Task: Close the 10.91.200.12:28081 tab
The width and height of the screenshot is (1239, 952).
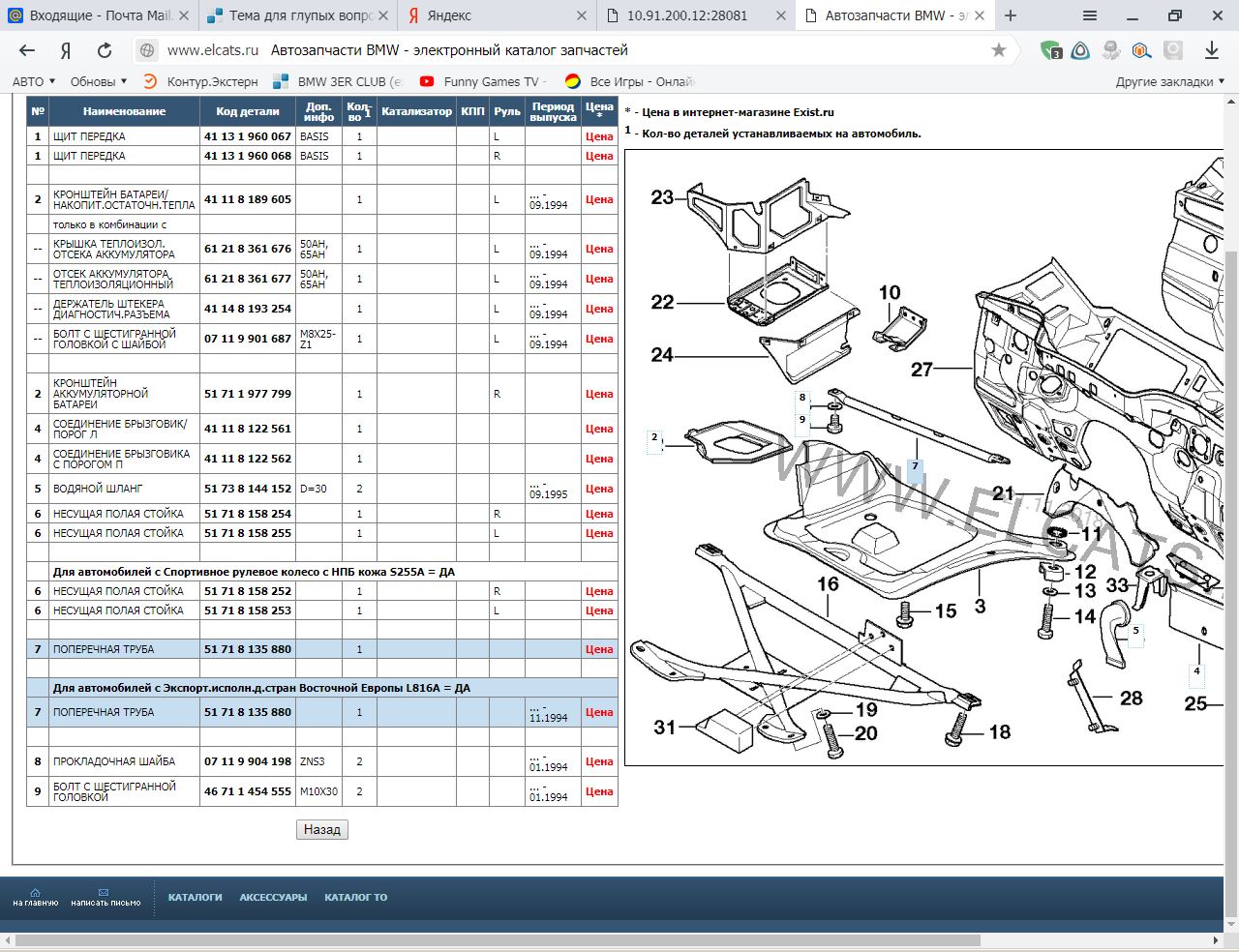Action: click(781, 15)
